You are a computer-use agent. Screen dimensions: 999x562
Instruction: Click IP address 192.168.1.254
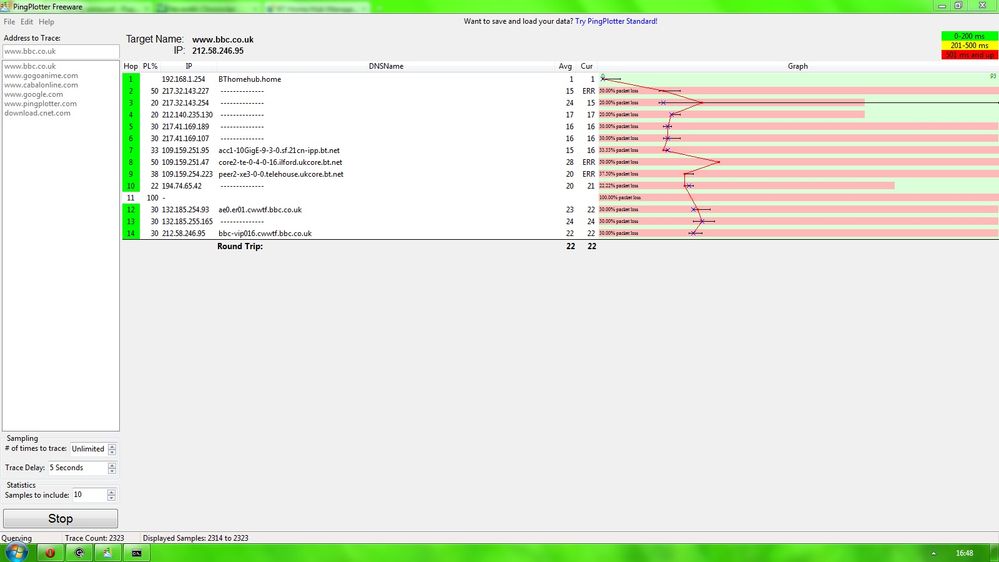point(183,80)
